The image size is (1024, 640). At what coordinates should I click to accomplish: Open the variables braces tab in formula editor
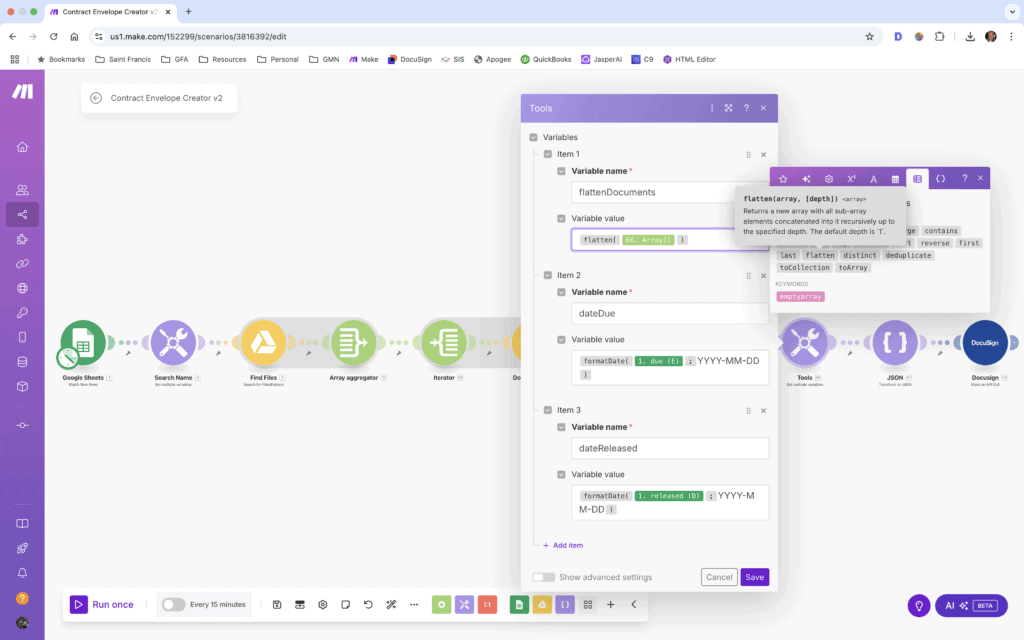(941, 178)
